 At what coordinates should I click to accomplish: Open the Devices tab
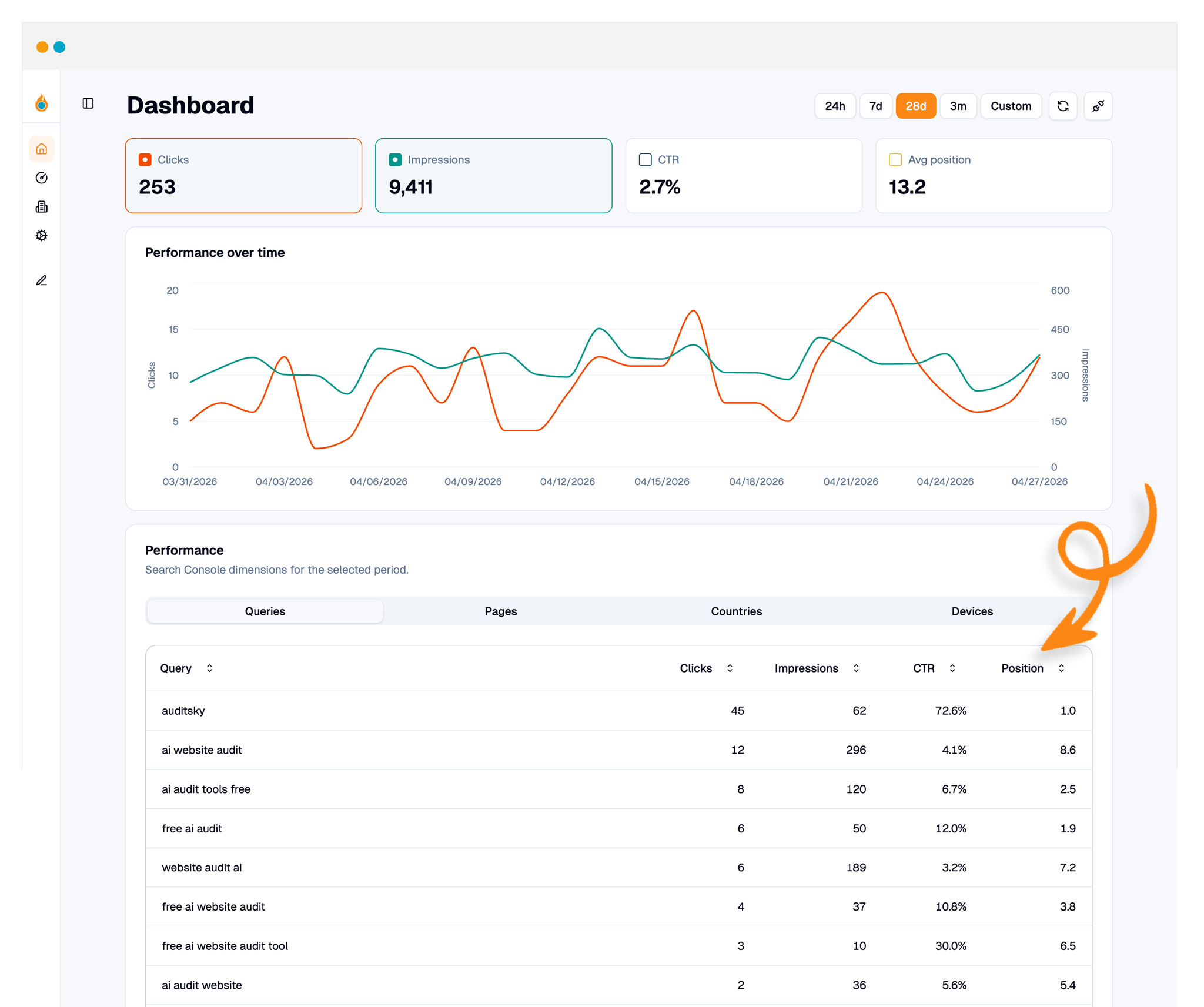[972, 611]
